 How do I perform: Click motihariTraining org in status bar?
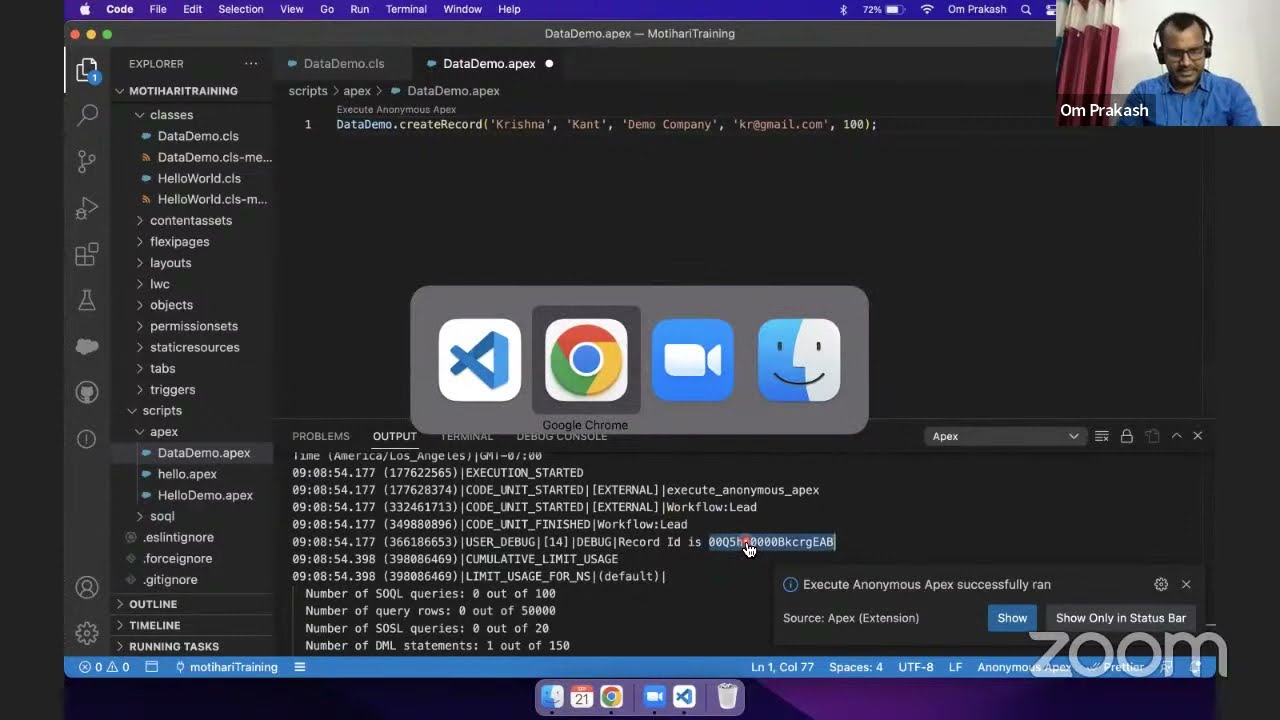(x=226, y=667)
